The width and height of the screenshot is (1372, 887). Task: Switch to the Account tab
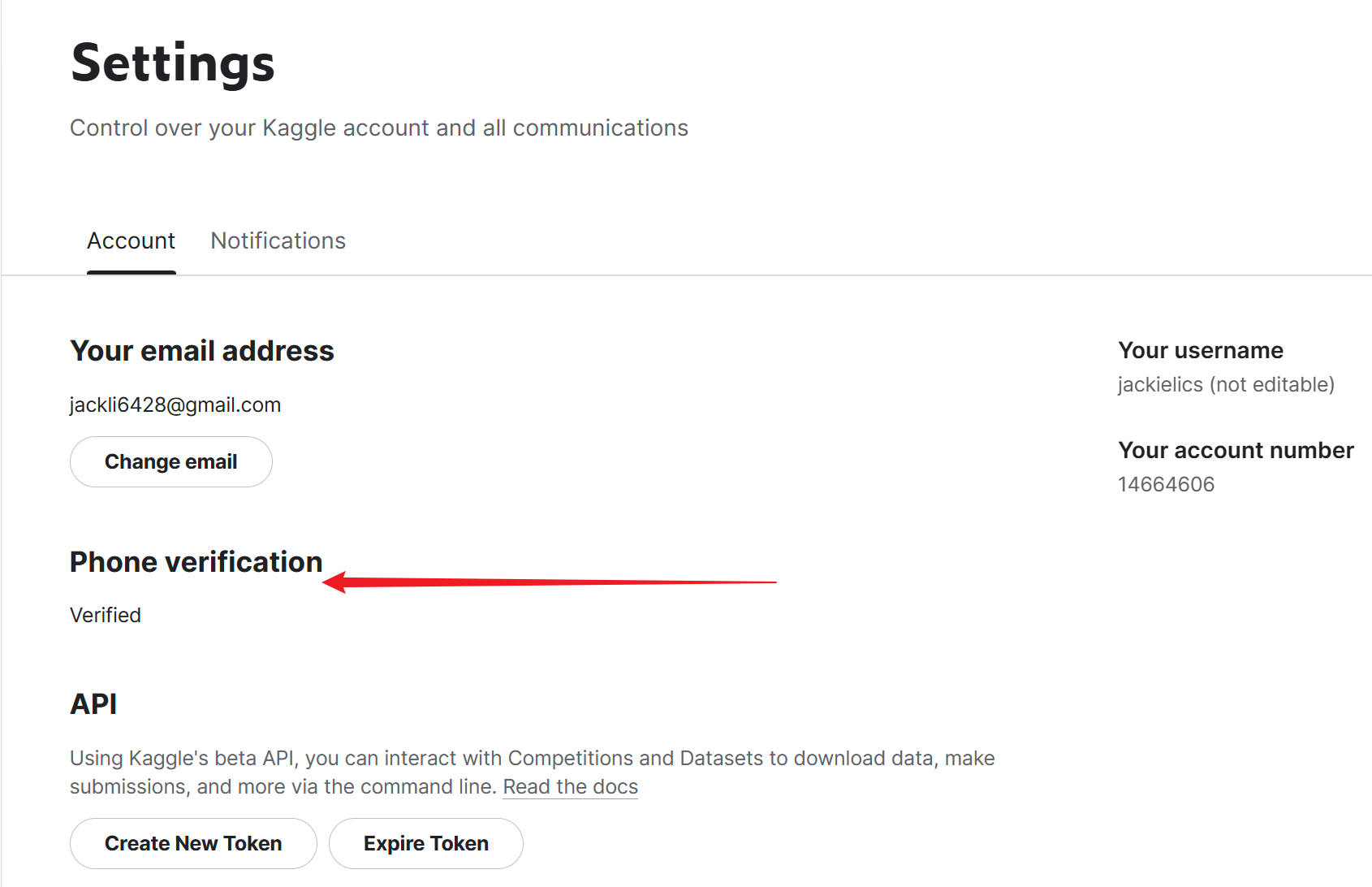131,241
